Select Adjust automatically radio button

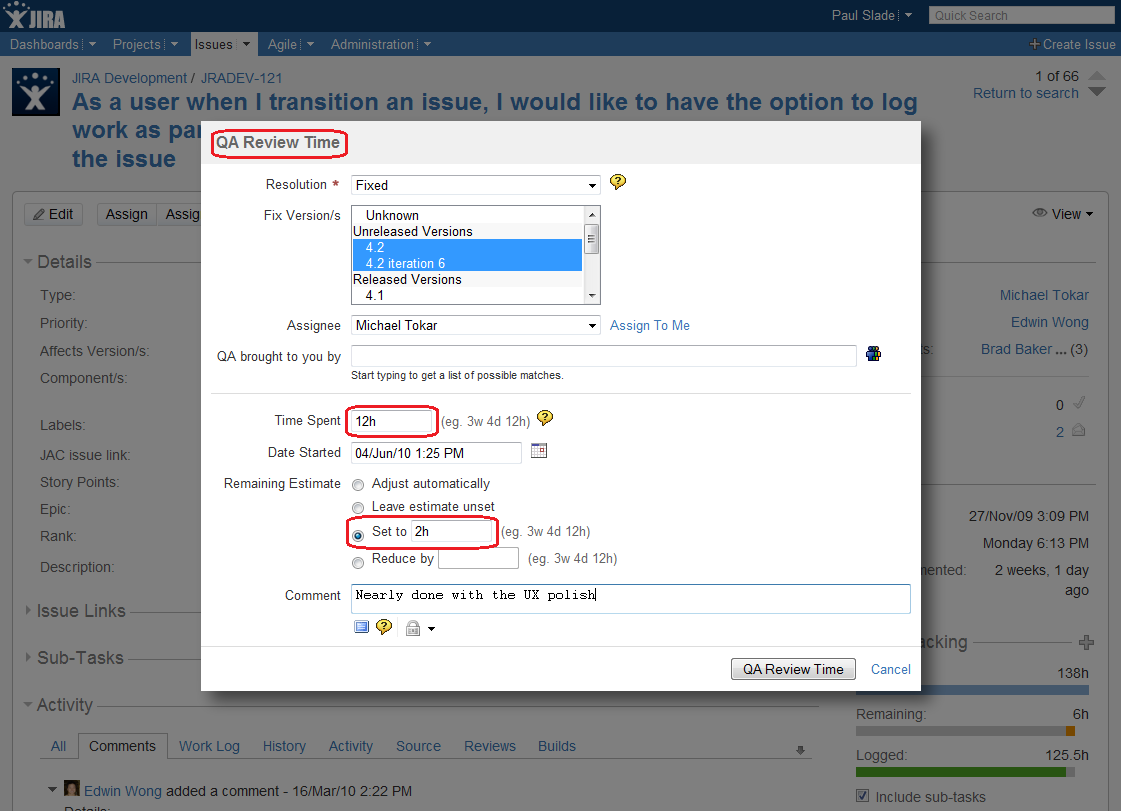358,485
